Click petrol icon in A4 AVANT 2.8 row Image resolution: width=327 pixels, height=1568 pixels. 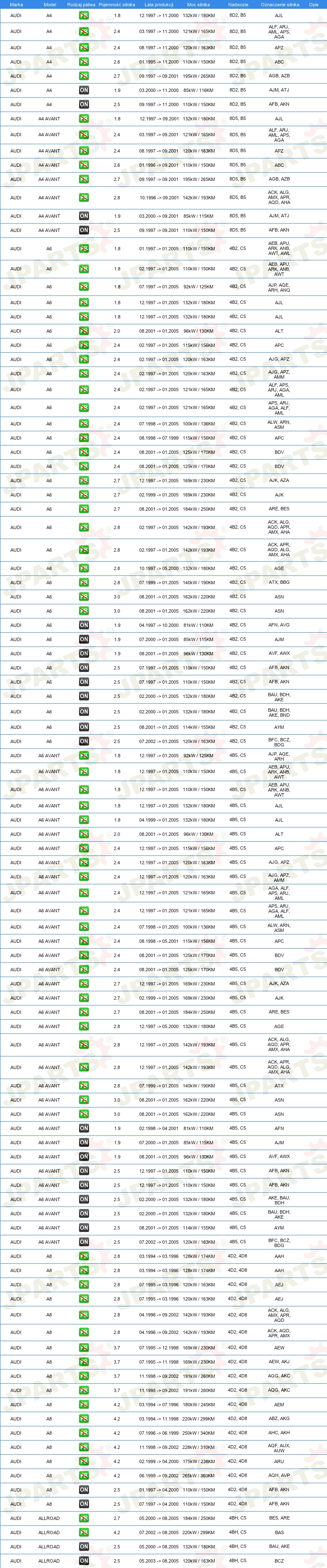click(x=84, y=197)
